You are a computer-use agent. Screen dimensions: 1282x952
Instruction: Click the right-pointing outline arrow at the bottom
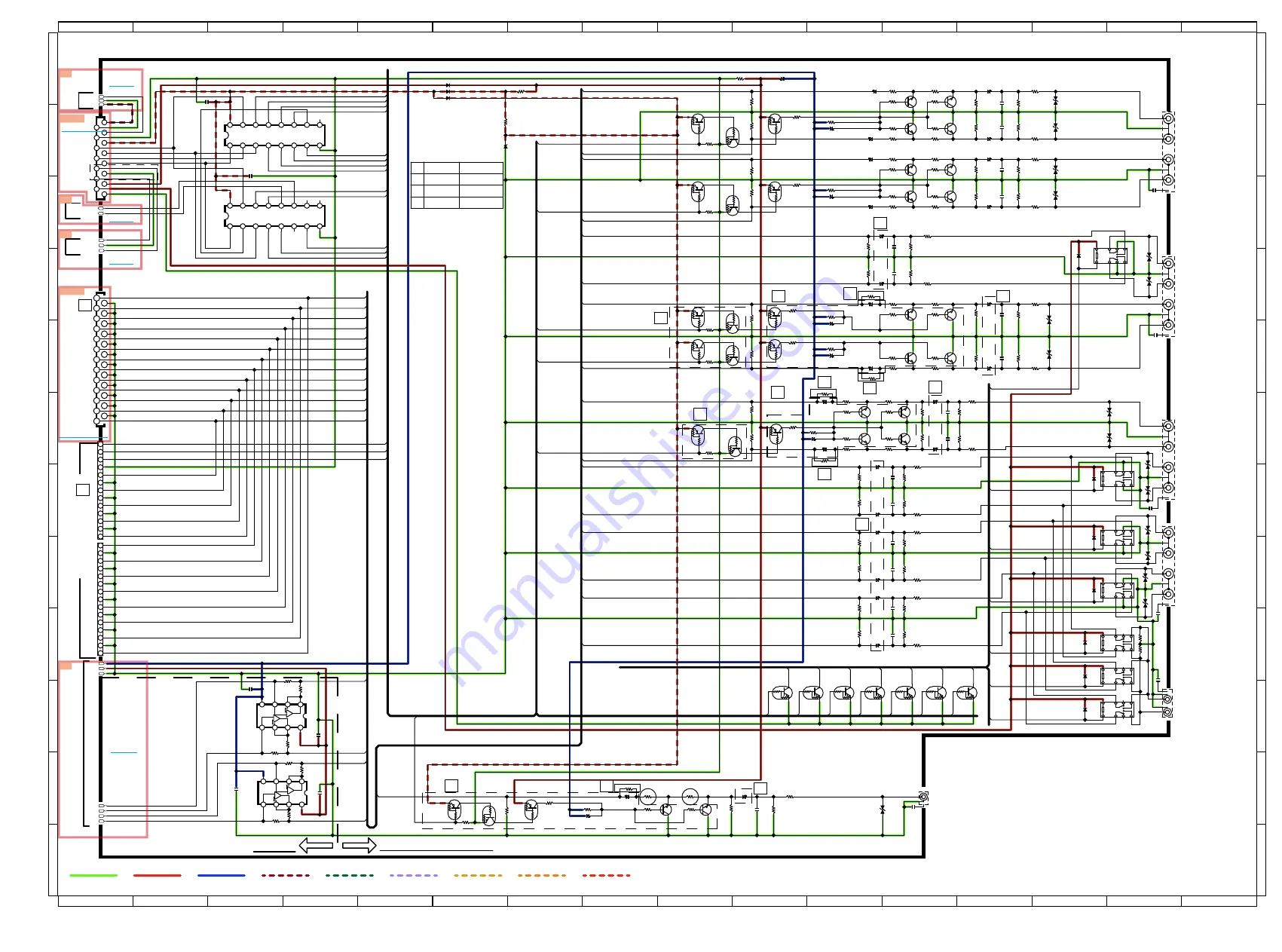[360, 845]
